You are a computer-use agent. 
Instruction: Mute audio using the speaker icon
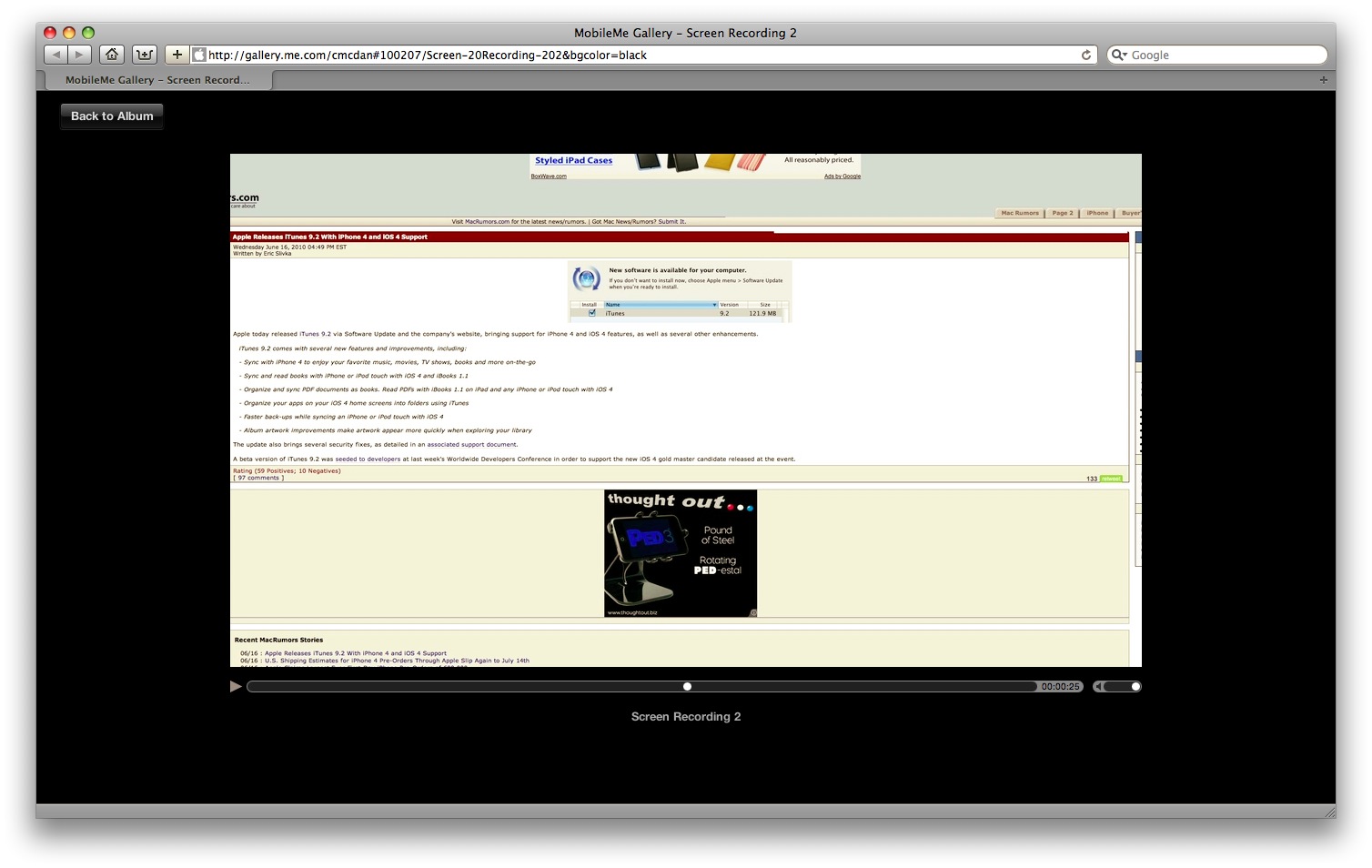click(x=1098, y=686)
